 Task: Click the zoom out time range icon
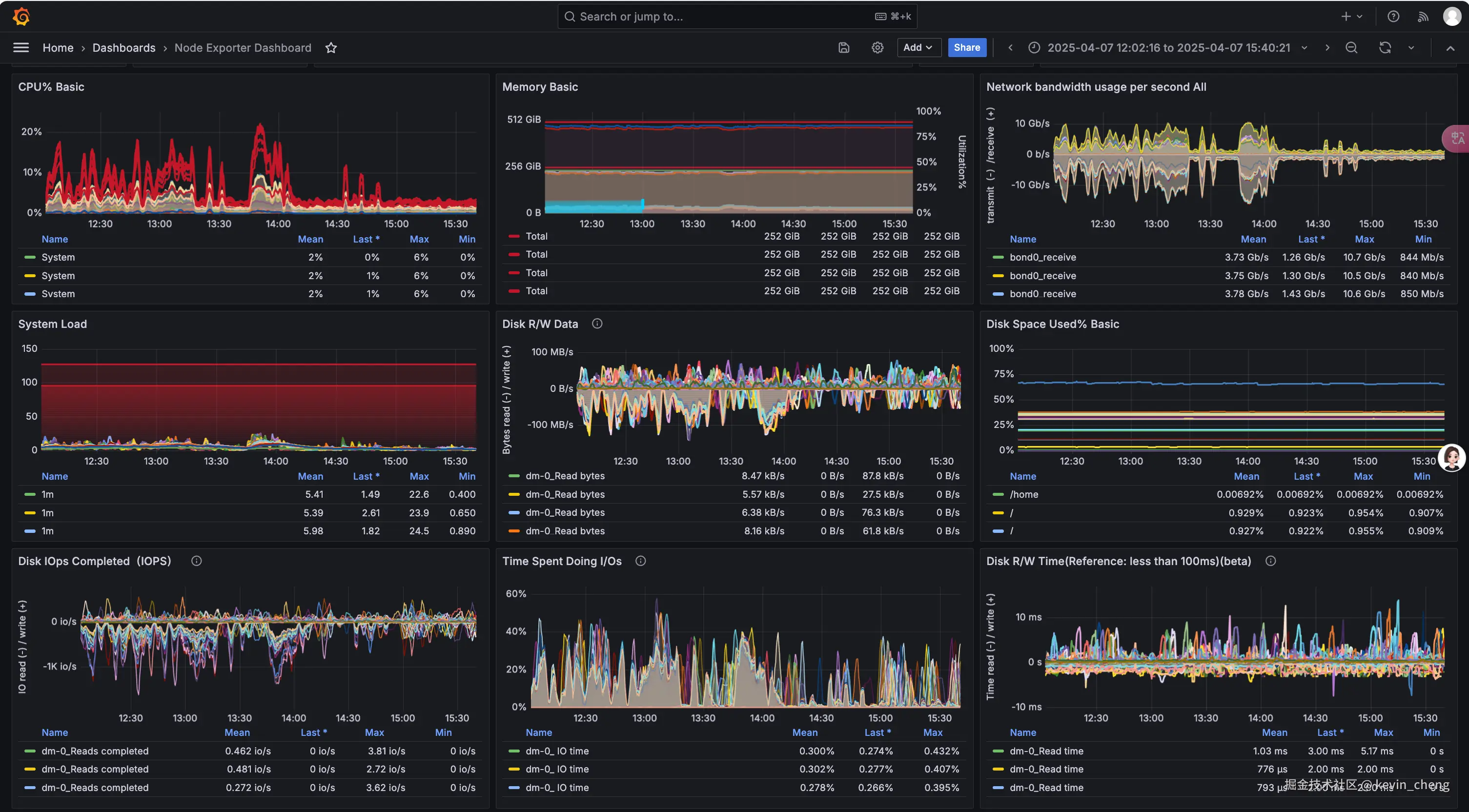click(x=1351, y=48)
